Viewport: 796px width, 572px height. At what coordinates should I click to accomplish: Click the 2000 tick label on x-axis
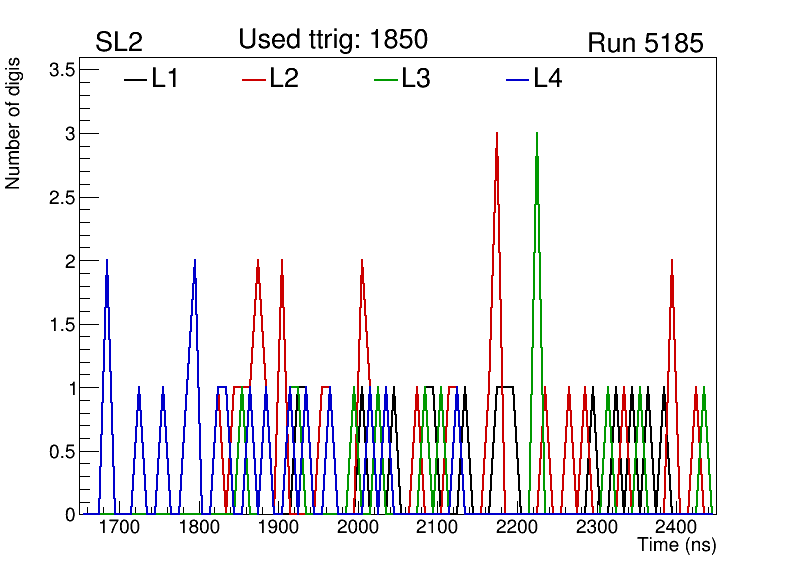(x=358, y=528)
